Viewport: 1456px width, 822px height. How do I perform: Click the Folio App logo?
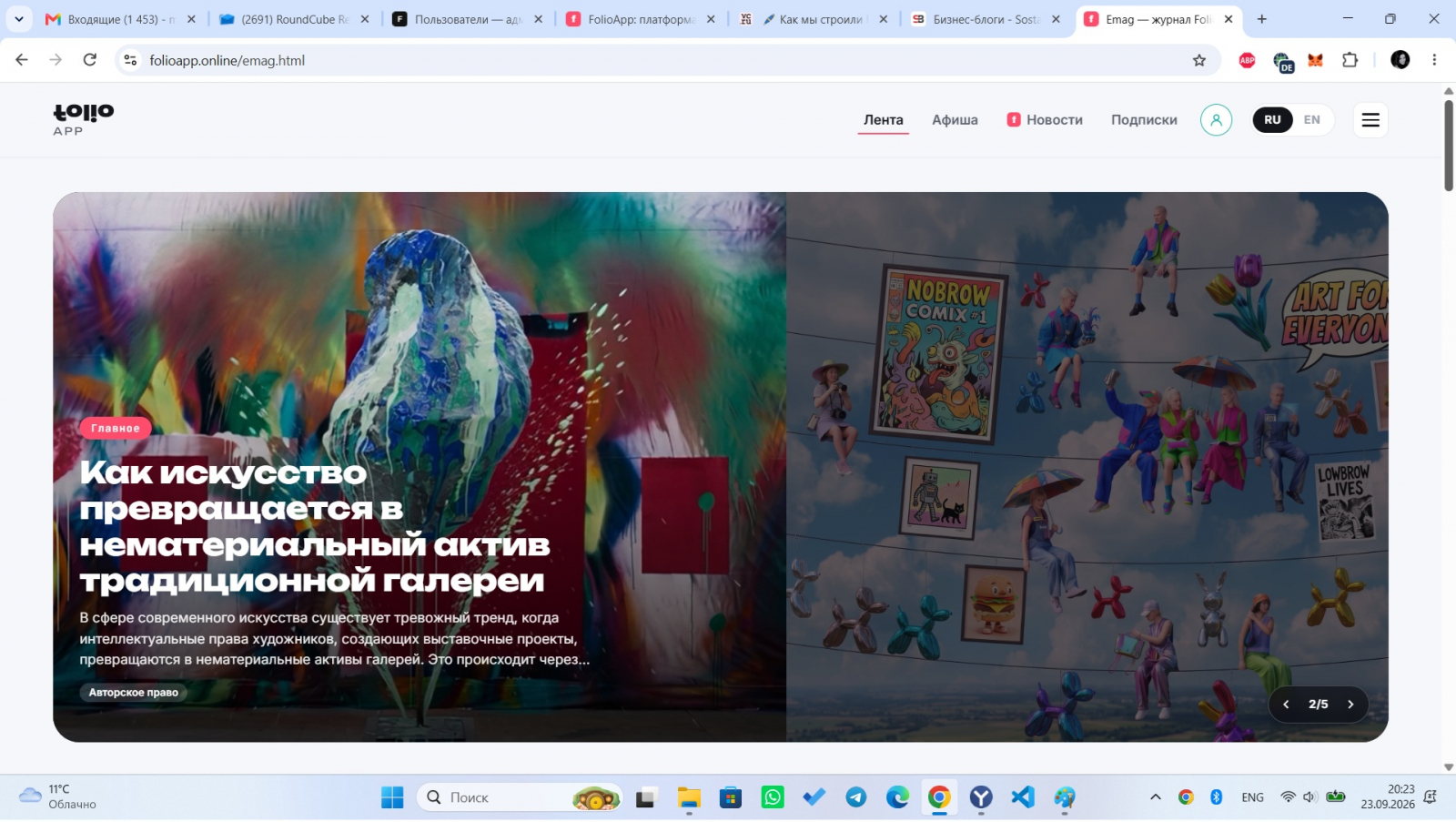(84, 119)
